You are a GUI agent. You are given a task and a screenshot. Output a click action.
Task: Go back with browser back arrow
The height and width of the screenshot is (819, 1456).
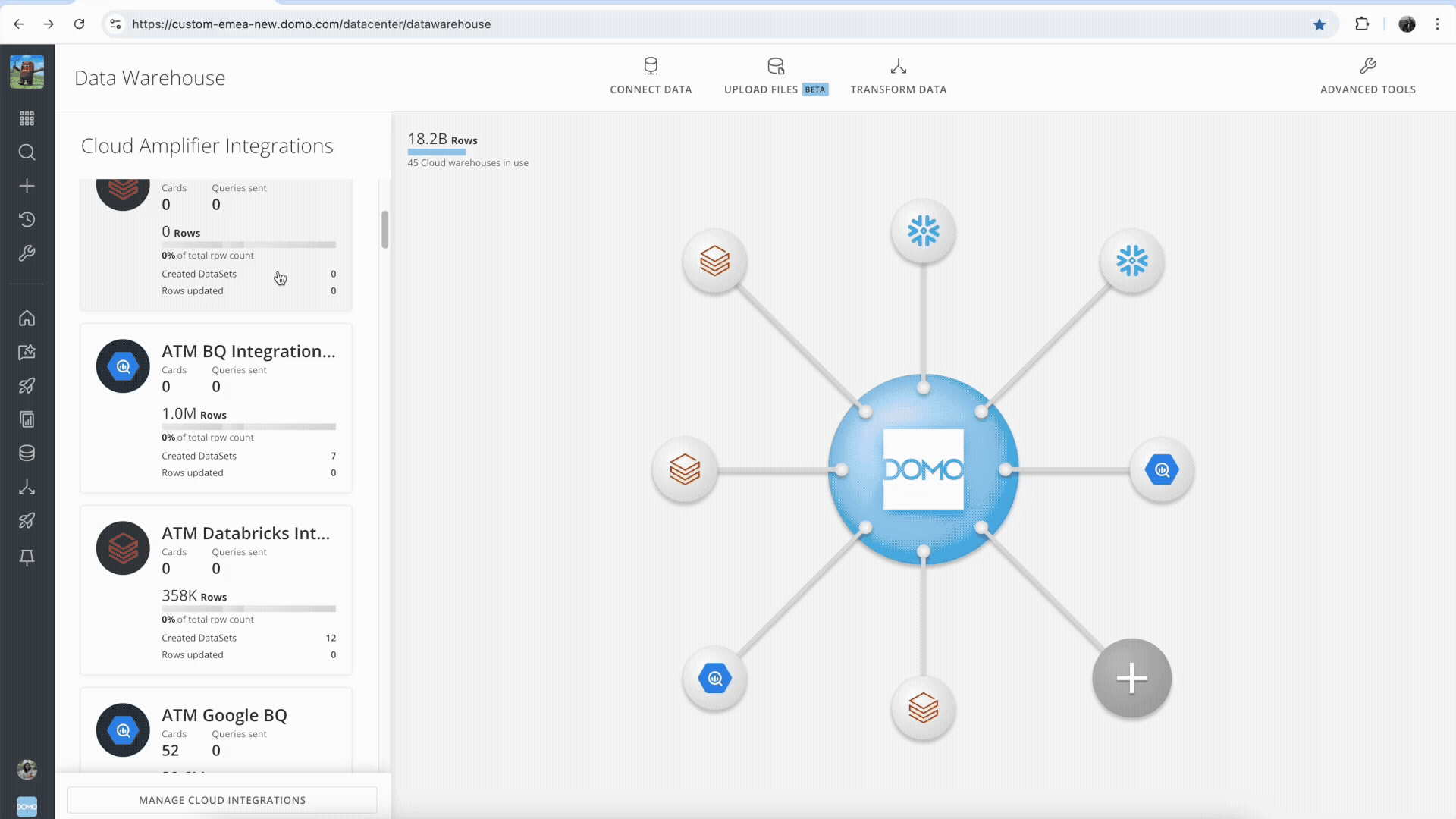19,24
